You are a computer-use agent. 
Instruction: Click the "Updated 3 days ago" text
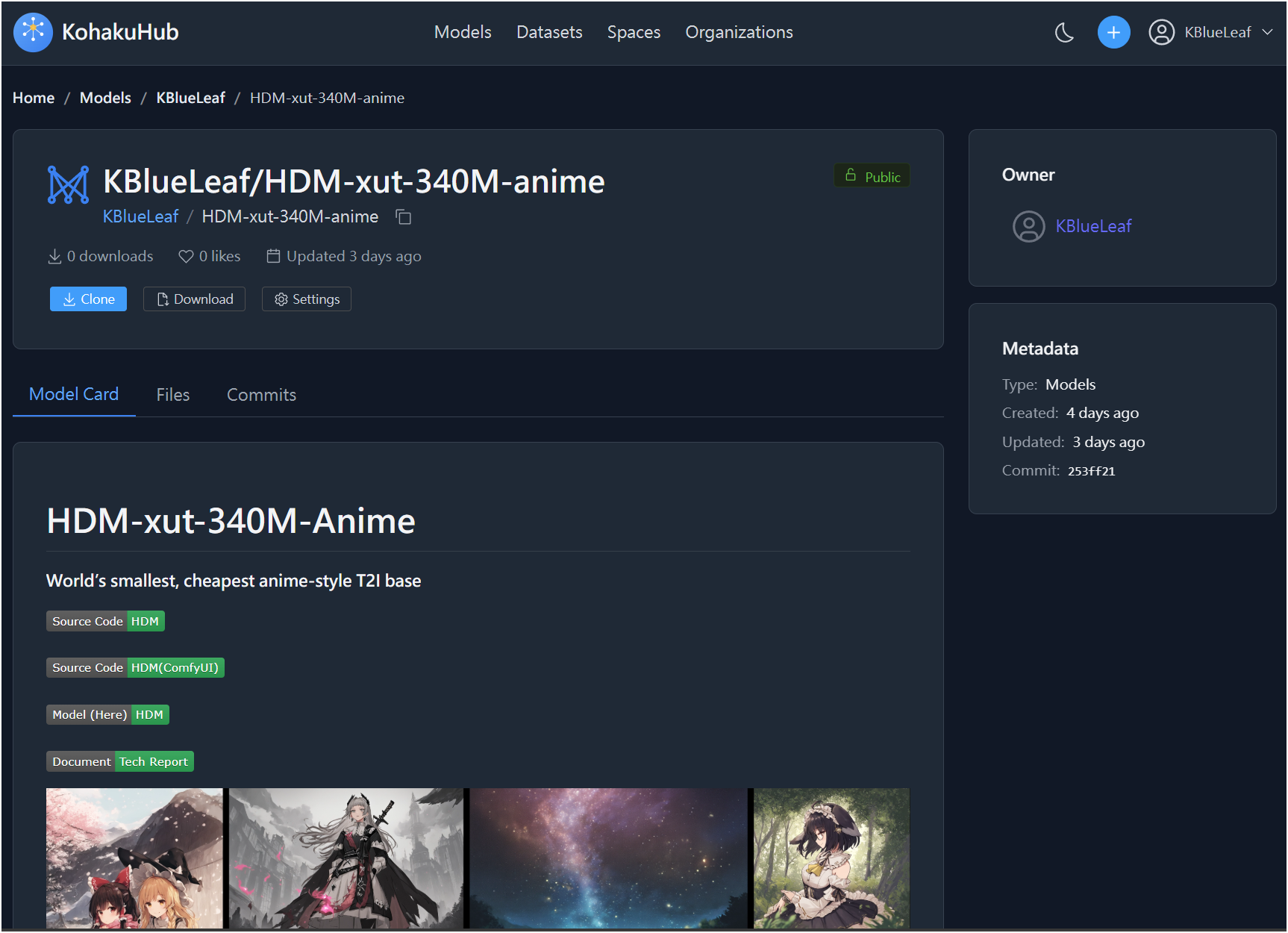[354, 256]
